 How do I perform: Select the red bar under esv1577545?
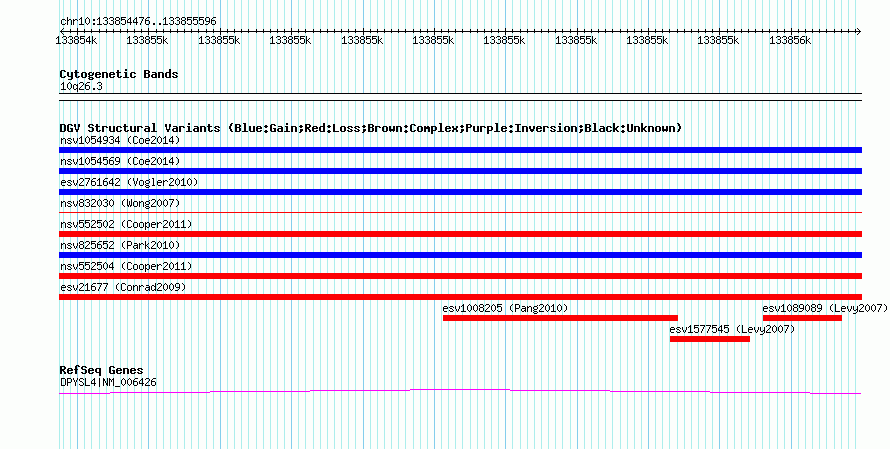pos(710,339)
